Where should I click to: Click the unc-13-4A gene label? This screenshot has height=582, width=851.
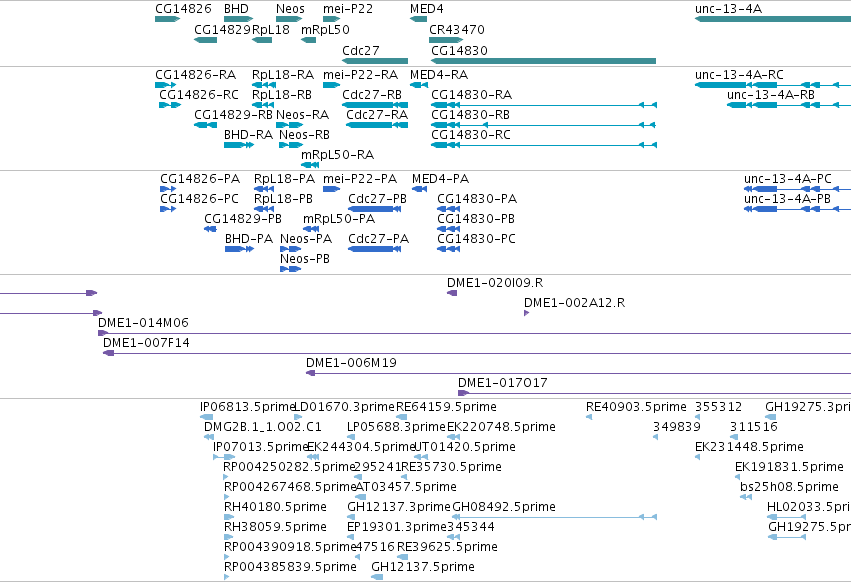[728, 9]
